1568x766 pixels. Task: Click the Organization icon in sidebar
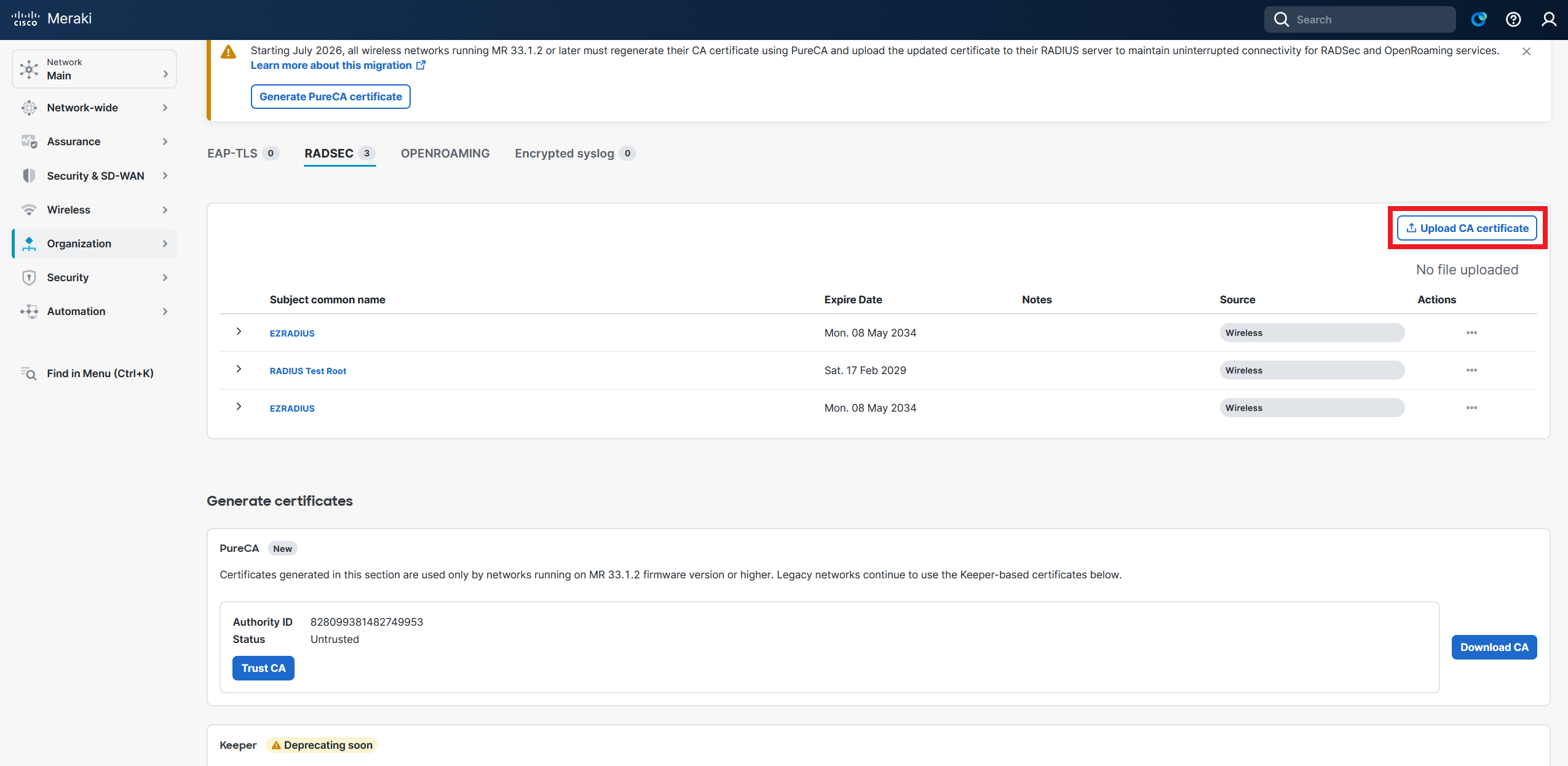29,244
